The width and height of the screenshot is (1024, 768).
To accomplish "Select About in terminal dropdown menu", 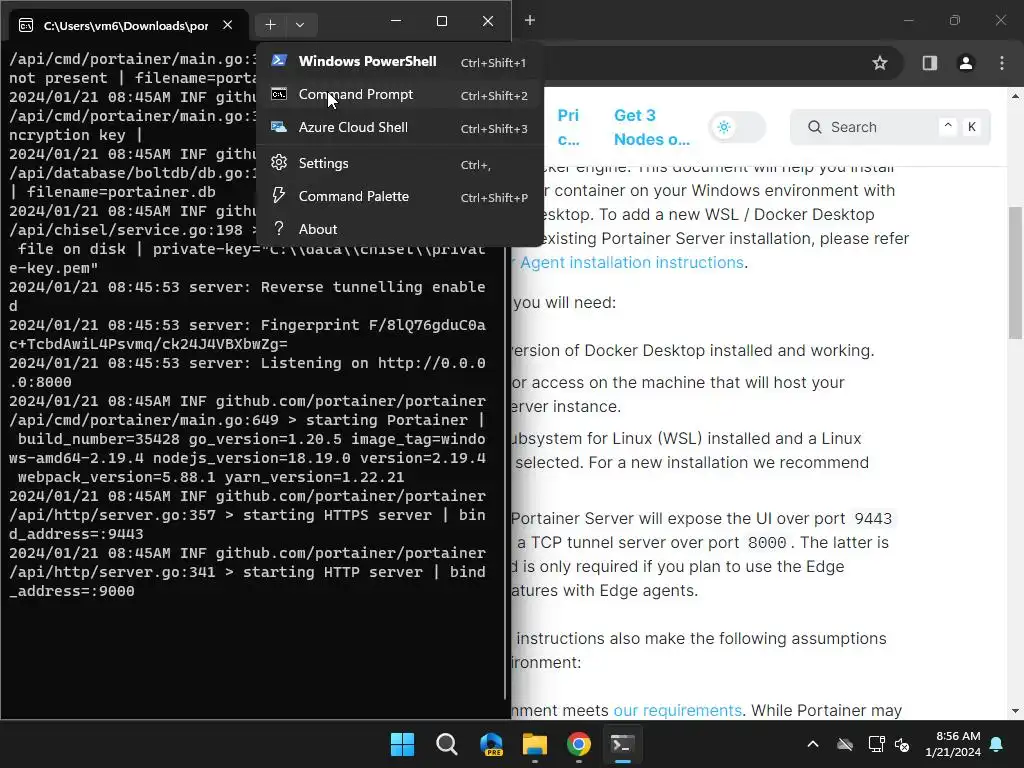I will point(400,229).
